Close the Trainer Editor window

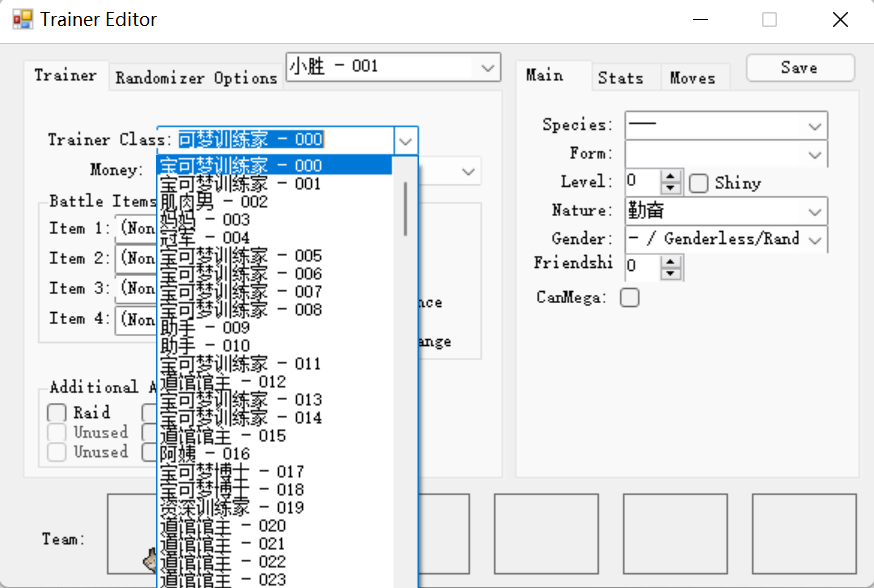(840, 20)
